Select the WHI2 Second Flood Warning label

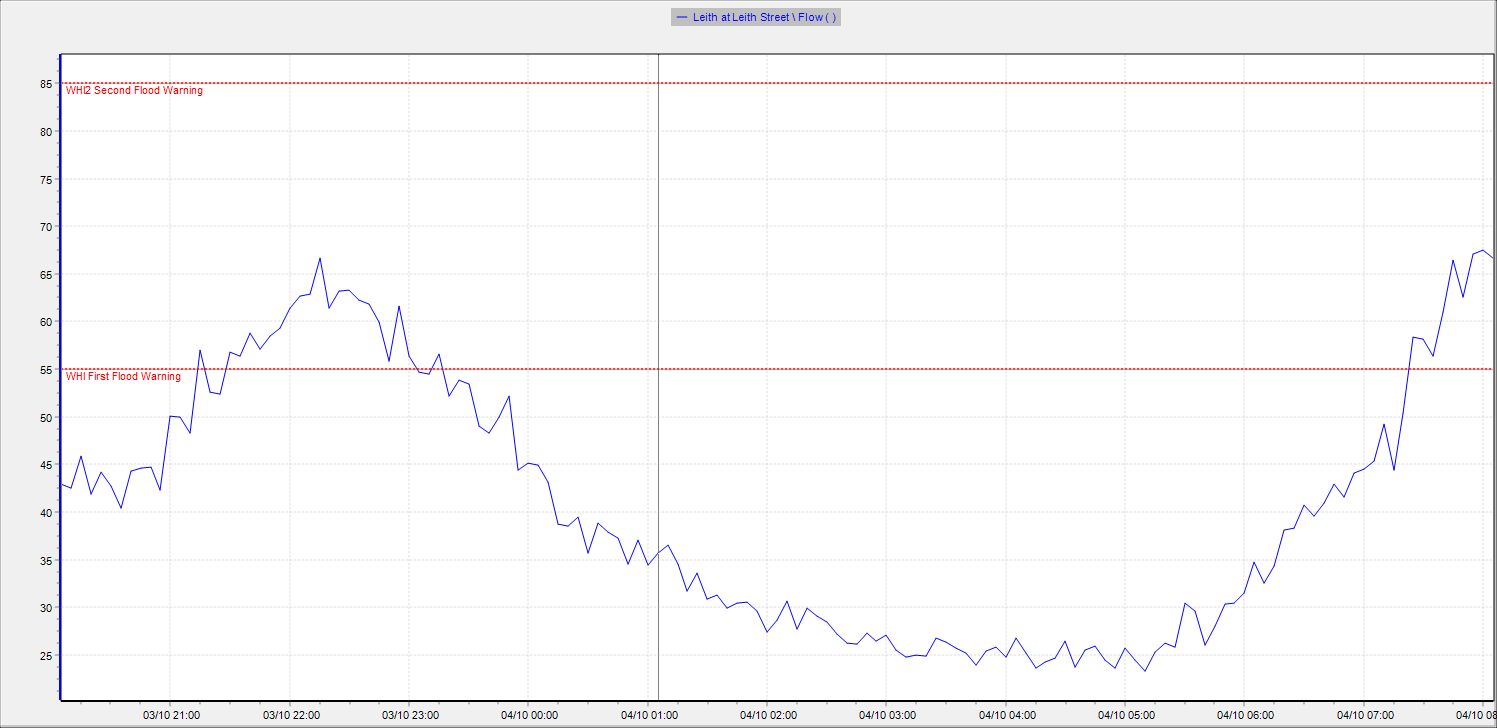click(134, 91)
